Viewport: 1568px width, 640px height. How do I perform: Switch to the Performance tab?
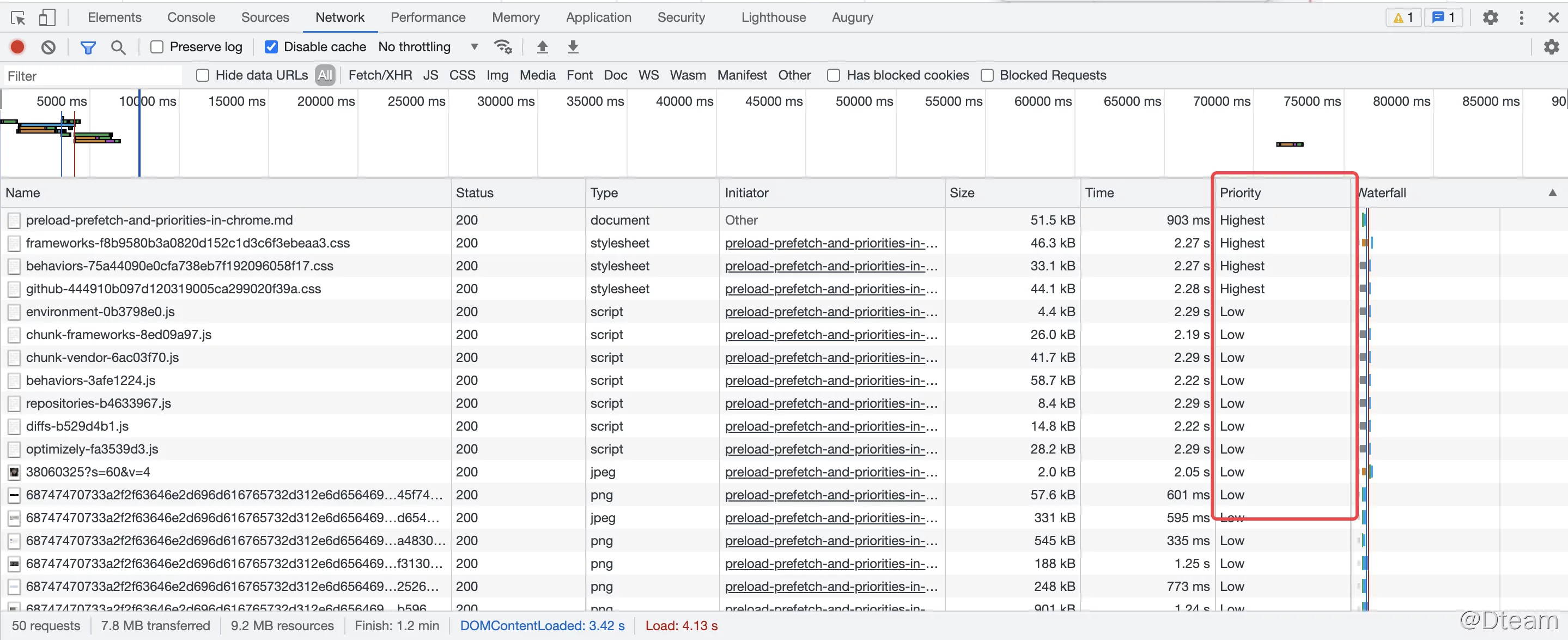point(427,17)
